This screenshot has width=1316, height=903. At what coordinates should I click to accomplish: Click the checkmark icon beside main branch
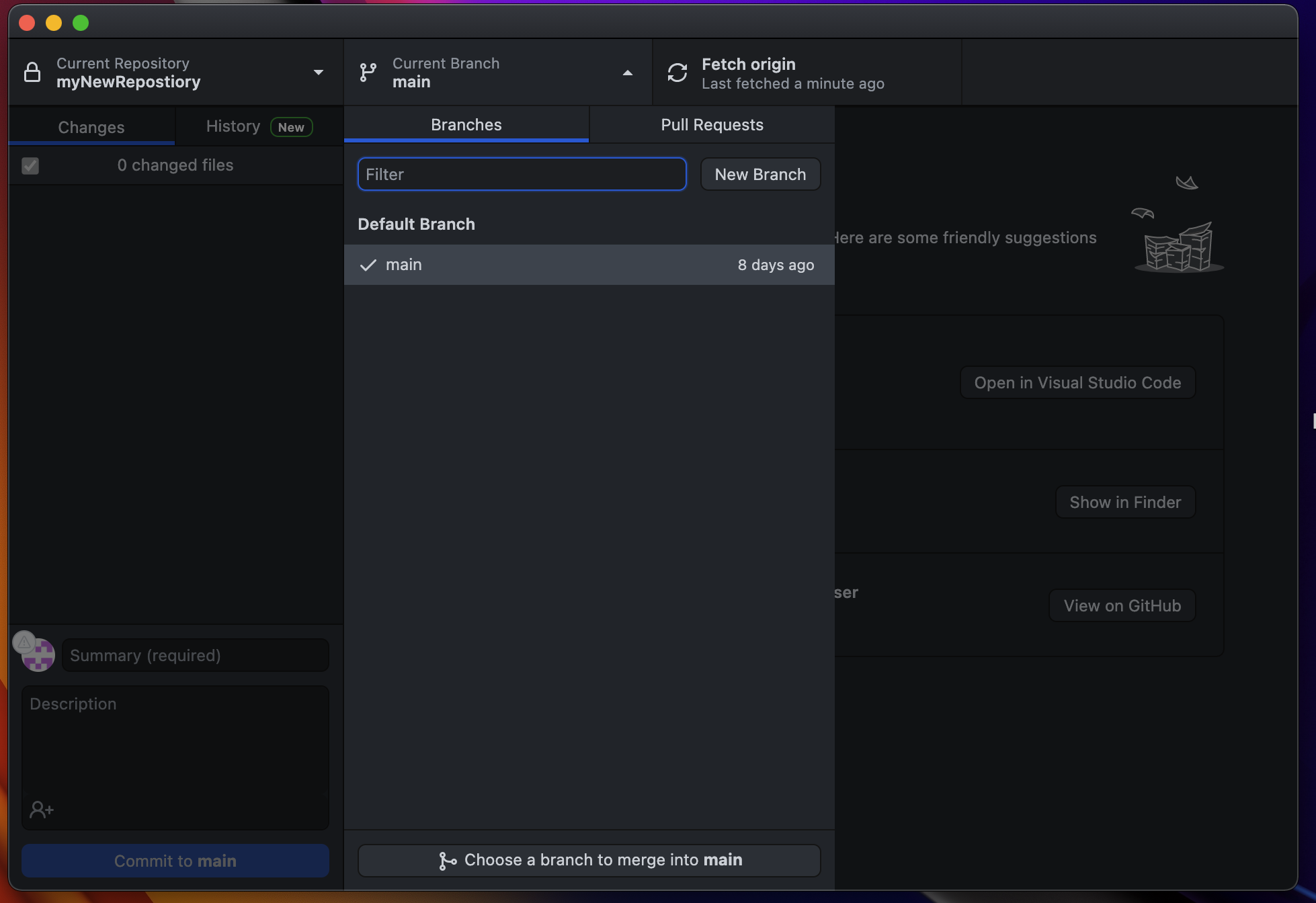pos(368,265)
